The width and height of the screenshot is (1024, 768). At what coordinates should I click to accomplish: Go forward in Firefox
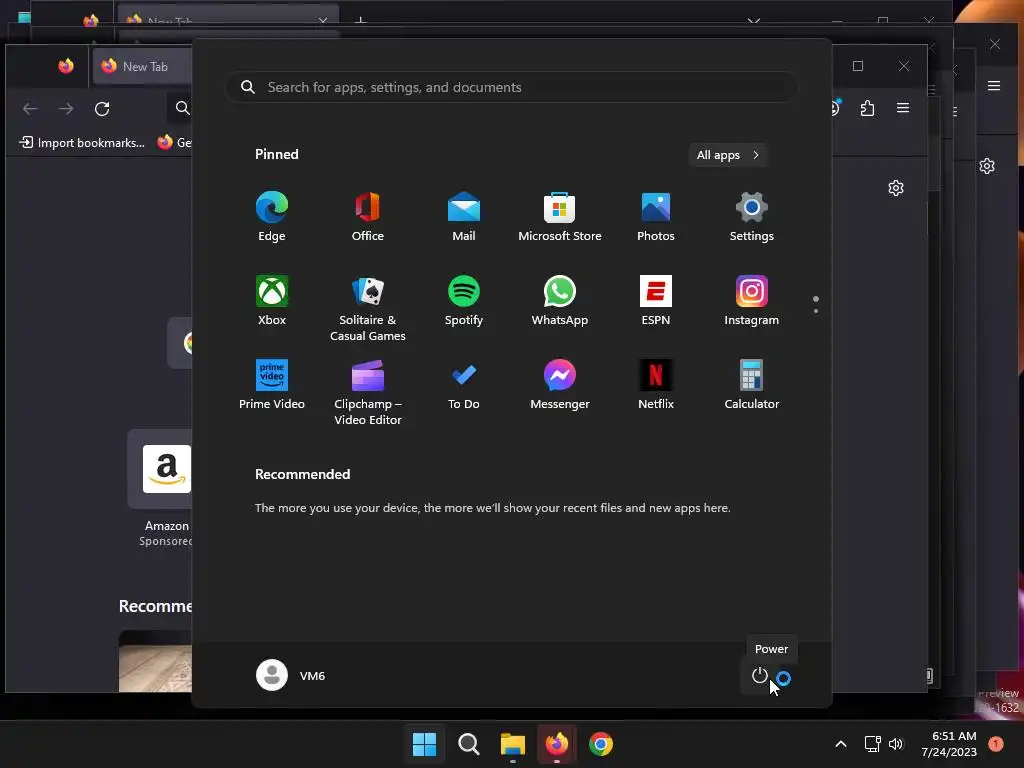pos(66,108)
